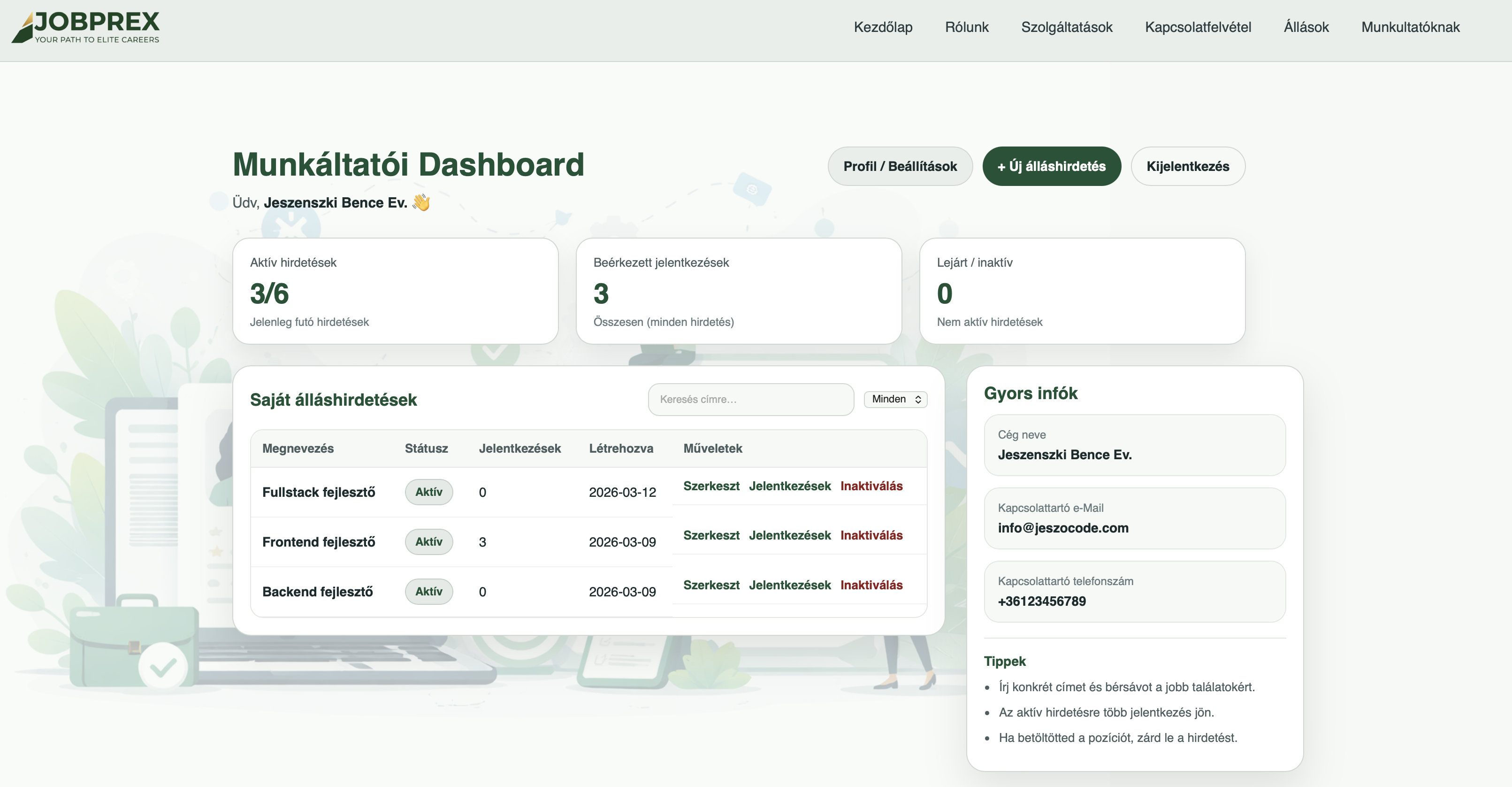Click the info@jeszocode.com contact email
The image size is (1512, 787).
(1062, 527)
